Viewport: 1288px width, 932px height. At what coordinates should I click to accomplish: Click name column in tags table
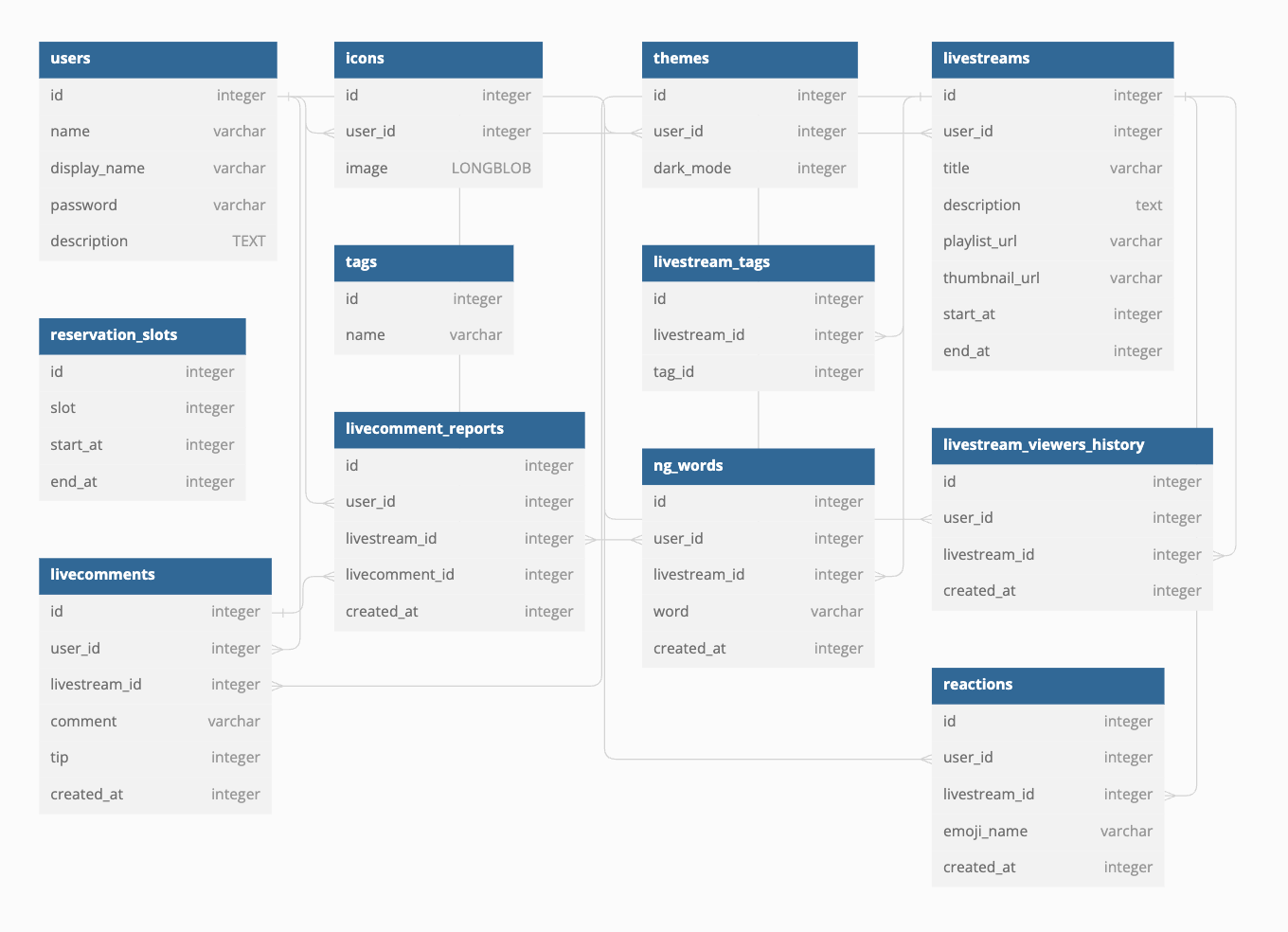point(423,335)
